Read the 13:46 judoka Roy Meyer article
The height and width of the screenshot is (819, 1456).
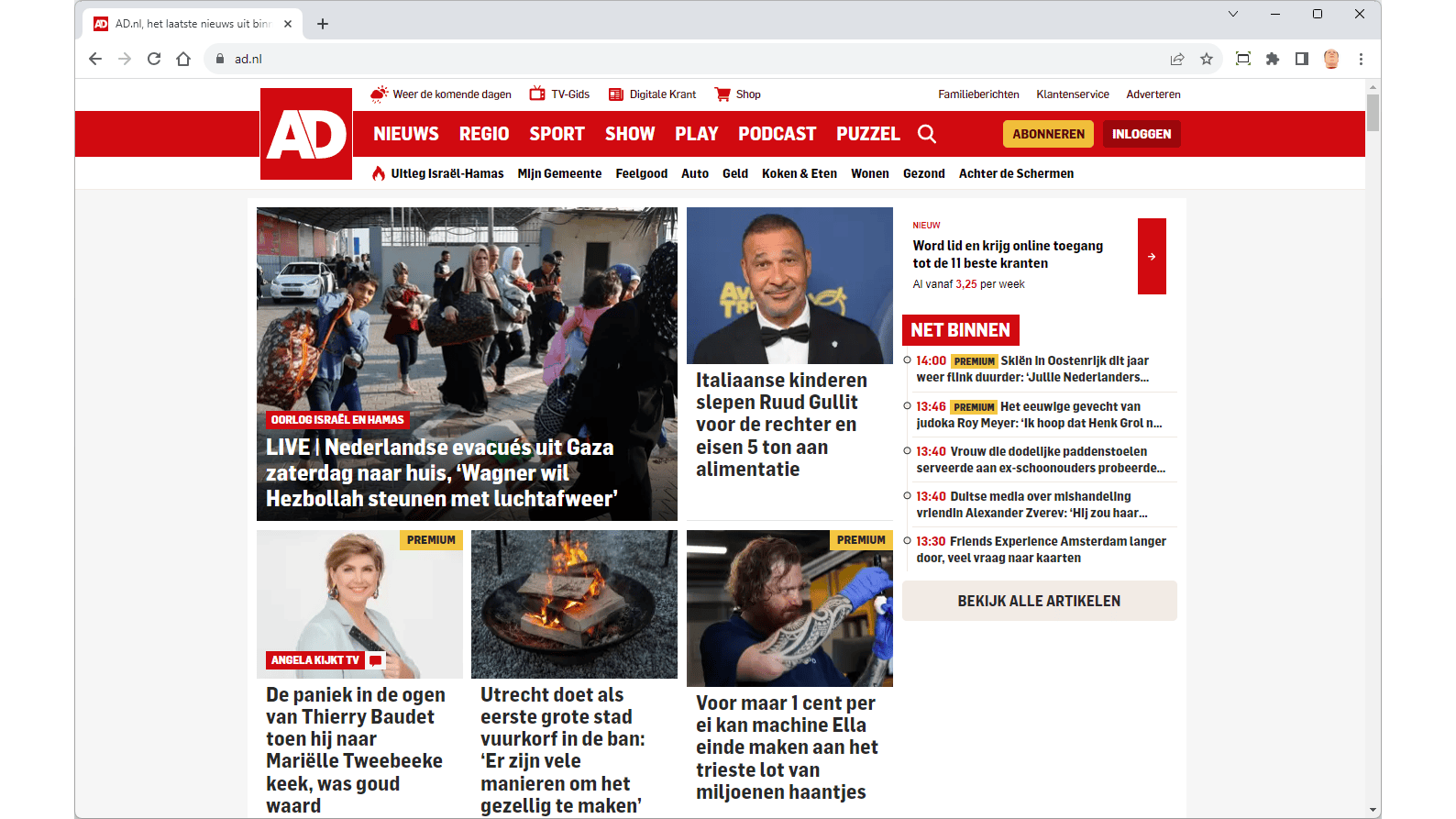tap(1040, 415)
